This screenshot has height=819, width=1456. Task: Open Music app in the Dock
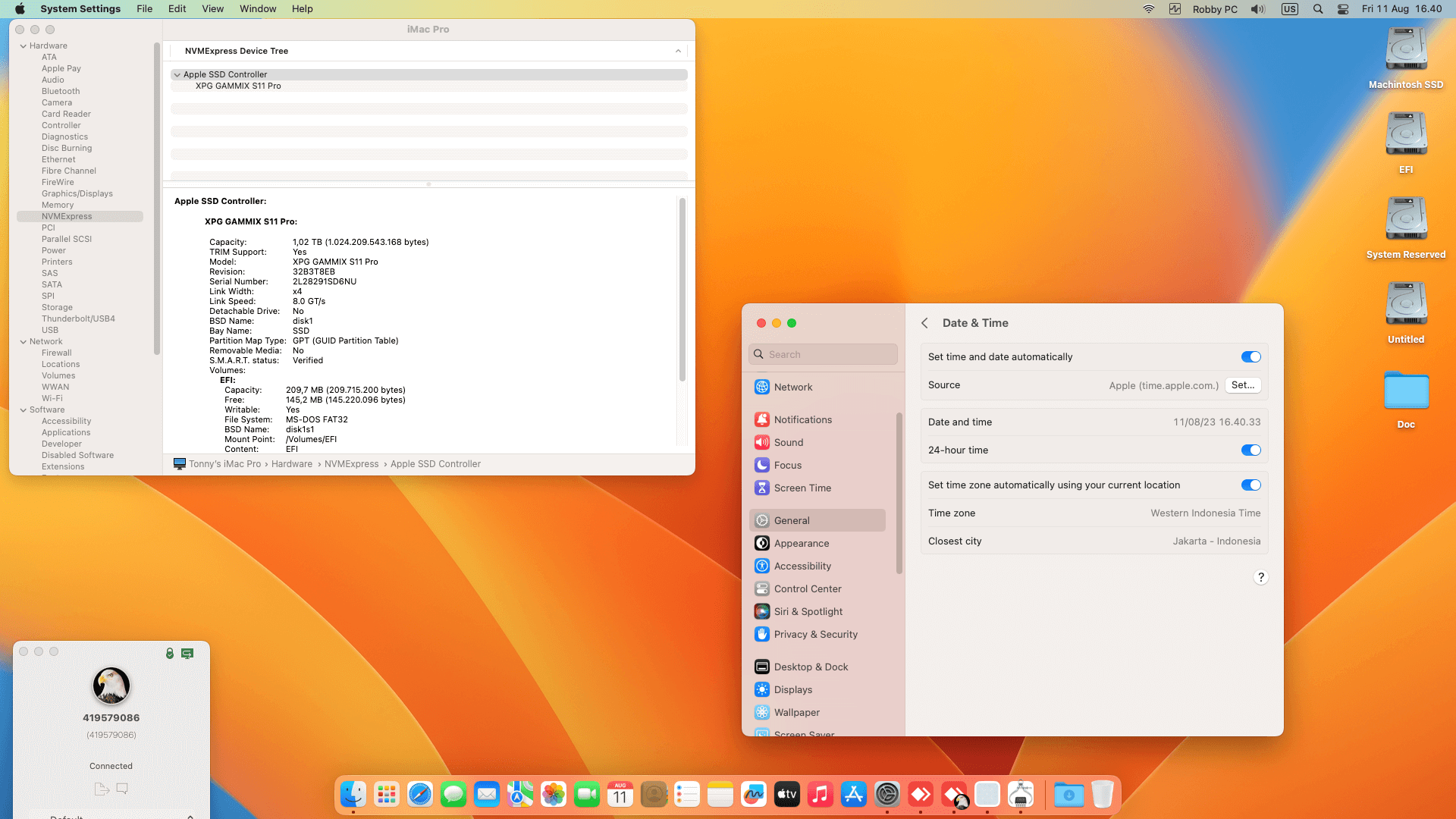click(821, 794)
